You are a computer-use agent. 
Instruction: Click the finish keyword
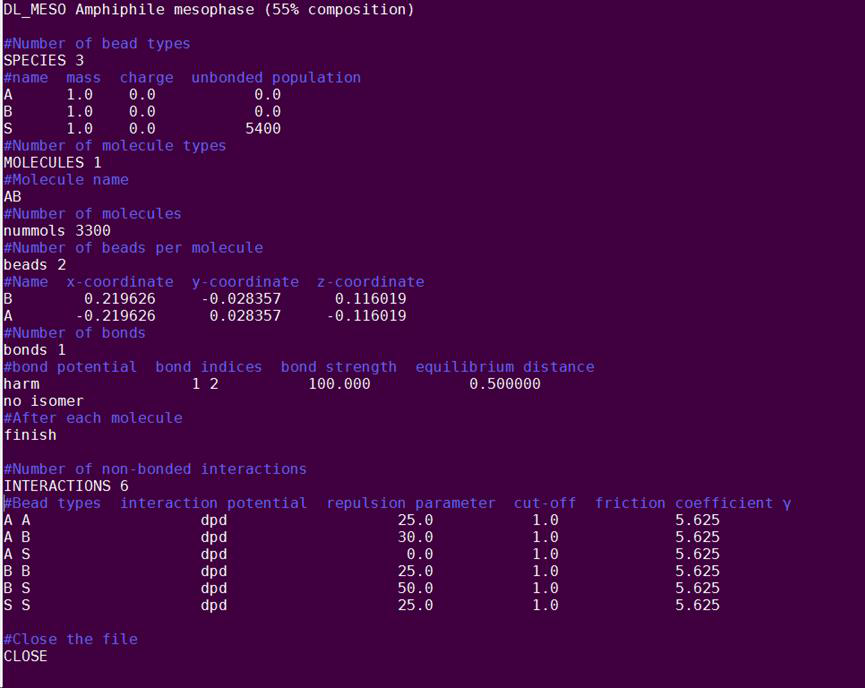[30, 435]
